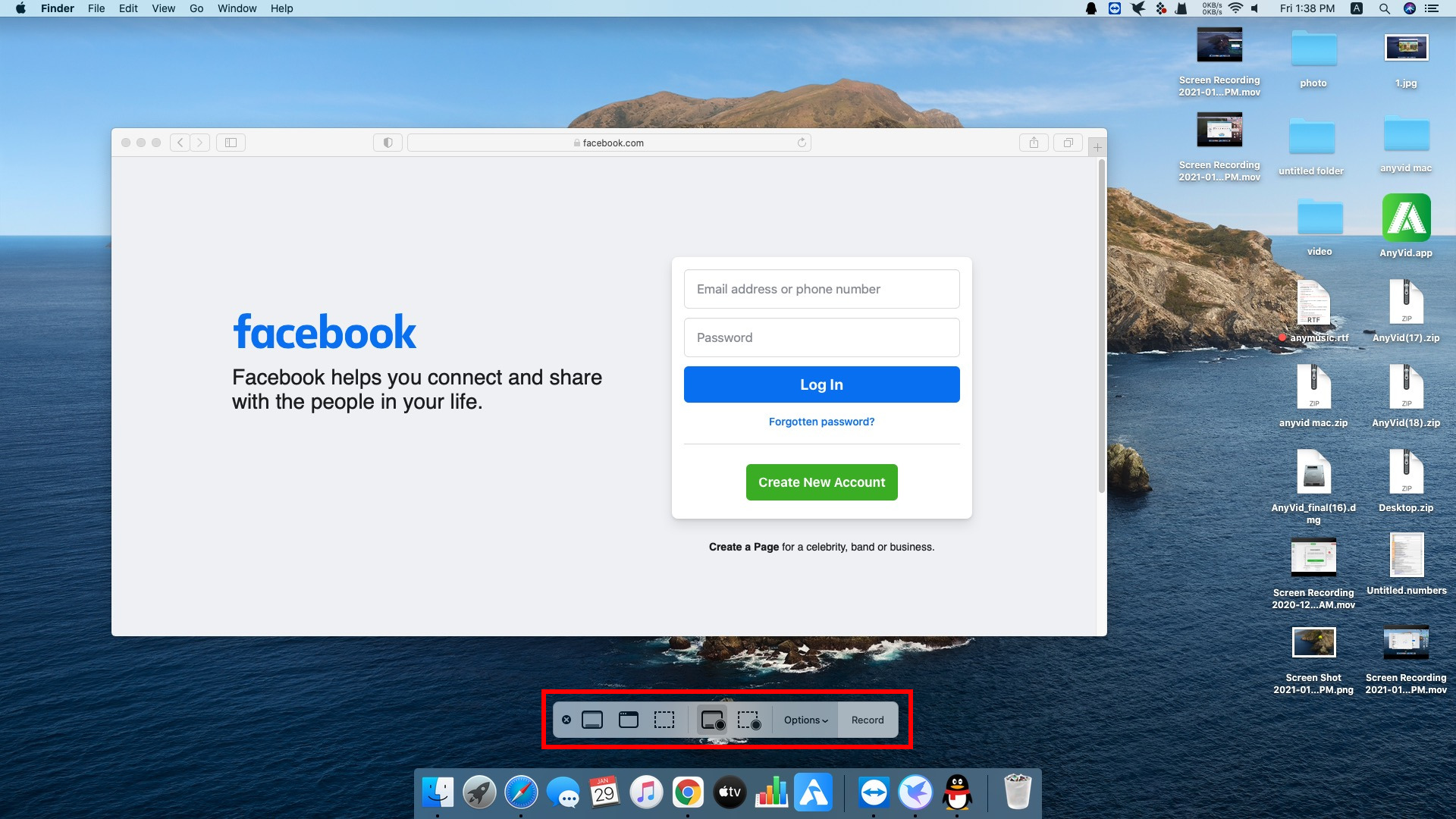Expand the Options dropdown in recording toolbar

tap(805, 719)
